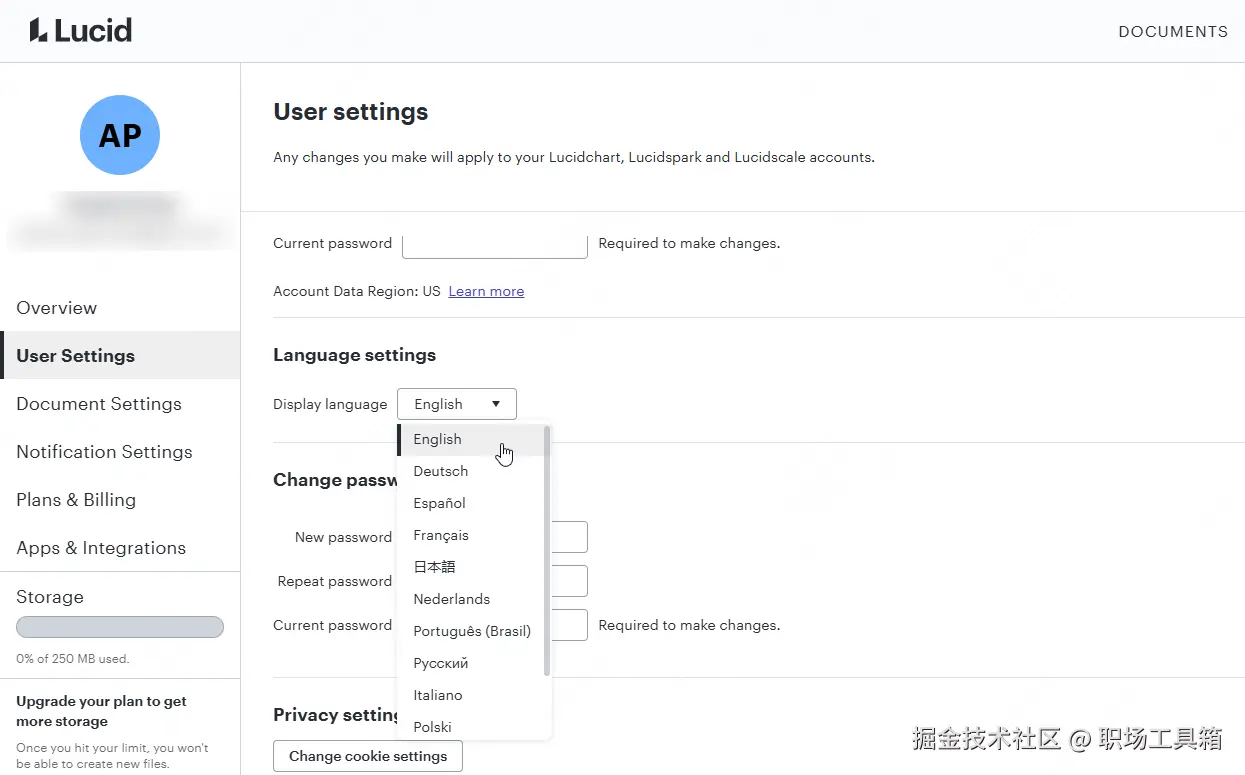Click the AP profile avatar

click(120, 135)
